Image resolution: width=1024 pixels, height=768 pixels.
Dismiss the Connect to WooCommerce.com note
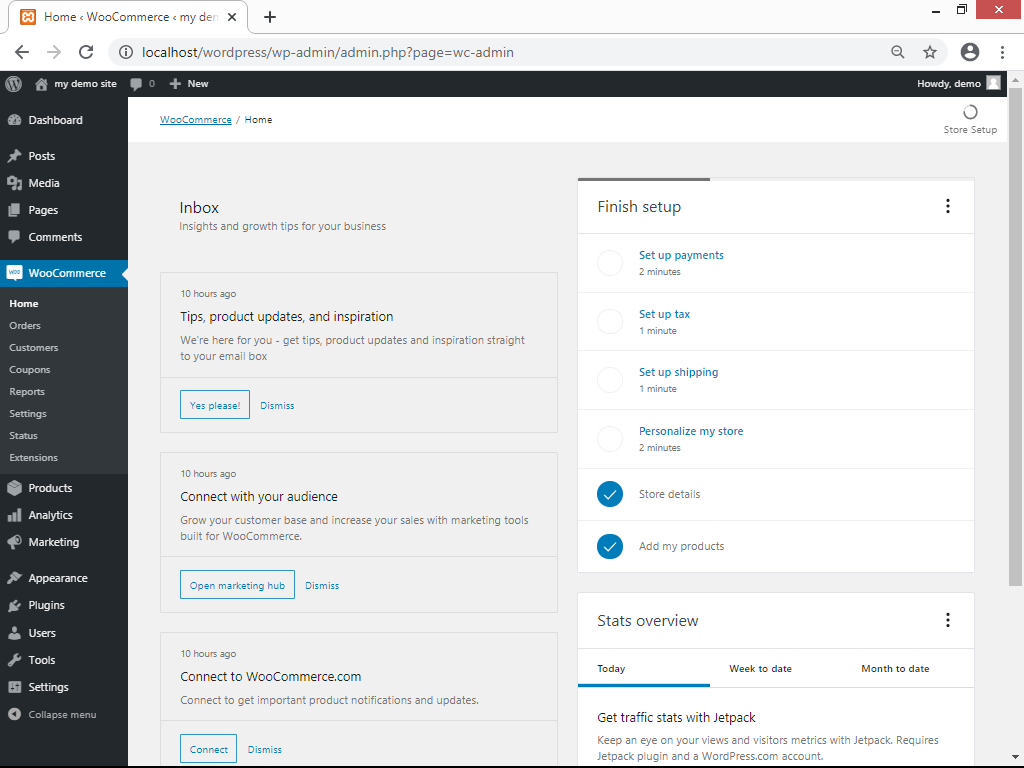264,750
